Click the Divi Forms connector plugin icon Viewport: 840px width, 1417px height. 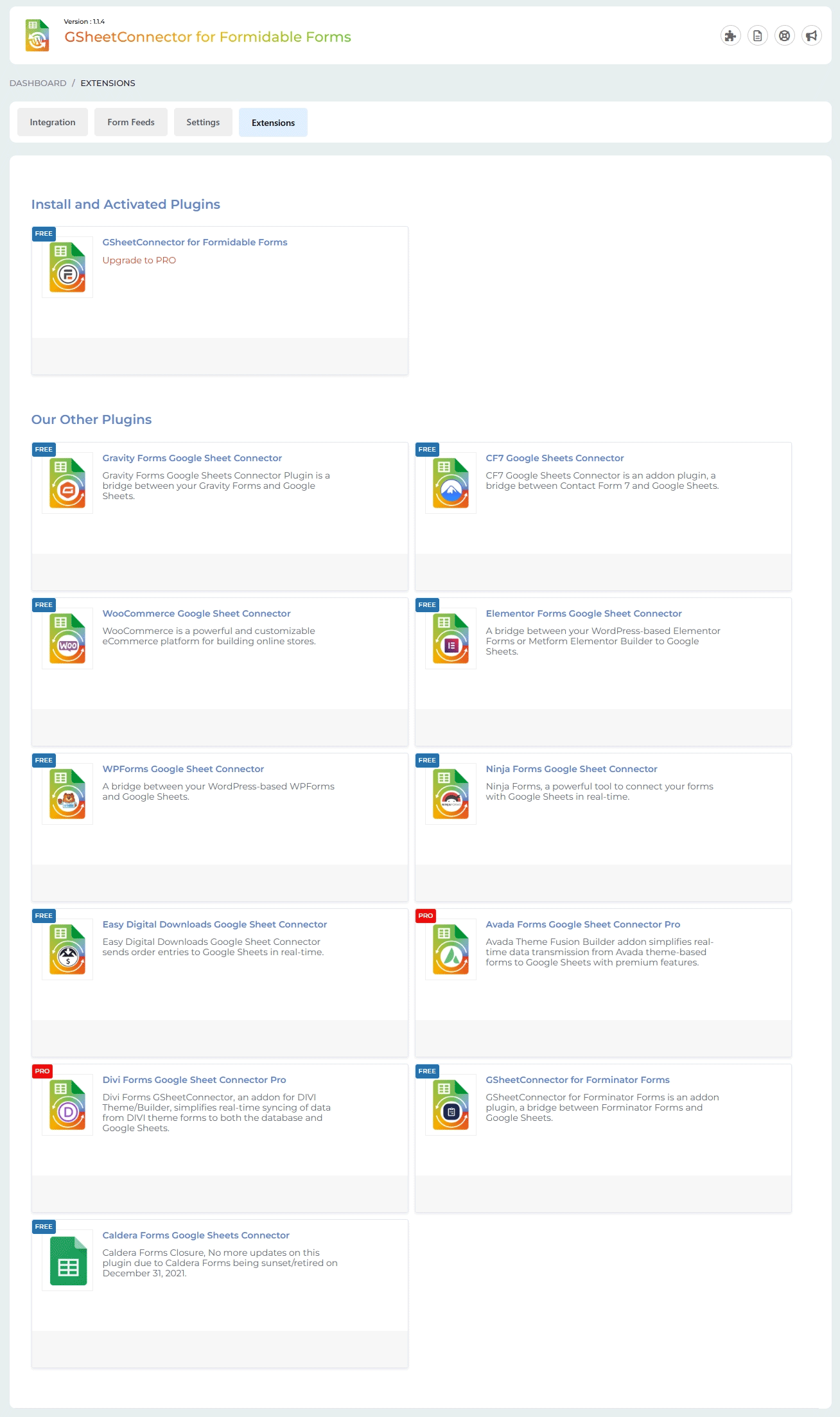click(x=67, y=1105)
